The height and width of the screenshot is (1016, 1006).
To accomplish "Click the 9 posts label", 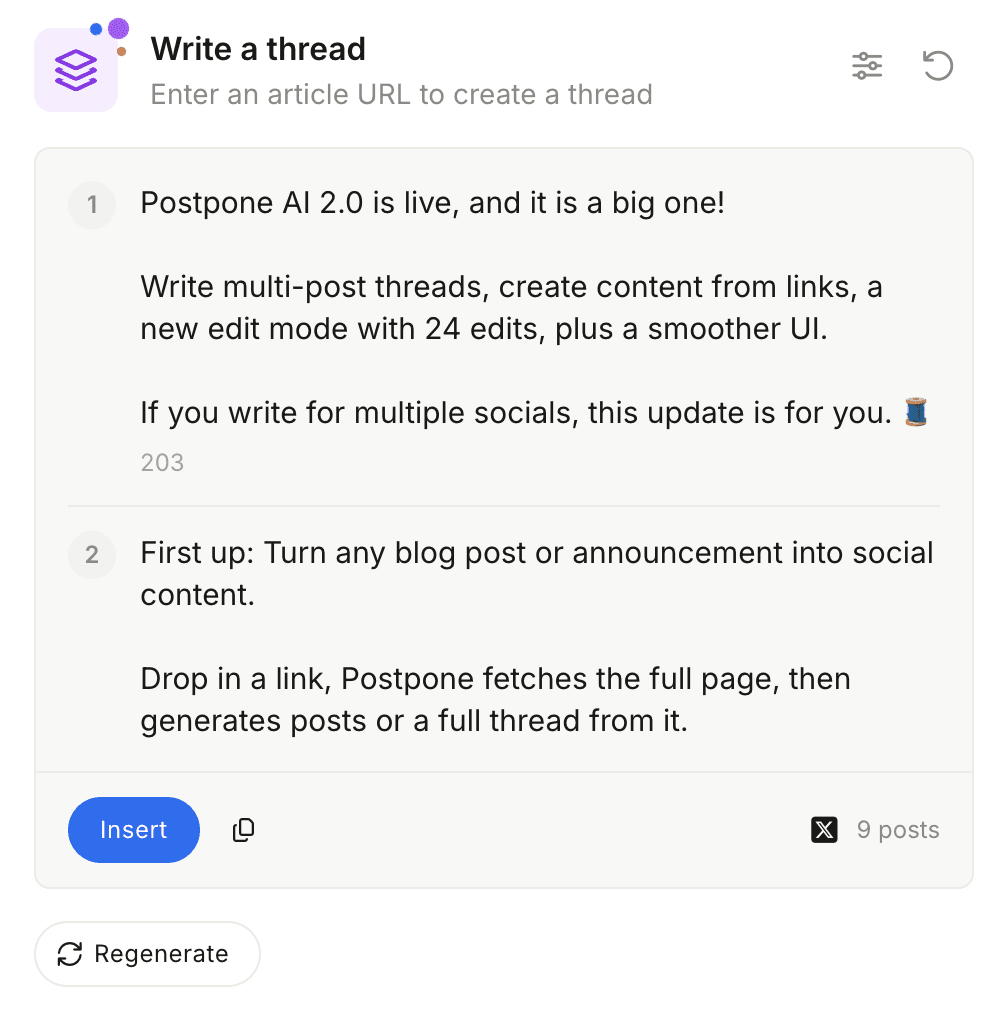I will point(897,829).
